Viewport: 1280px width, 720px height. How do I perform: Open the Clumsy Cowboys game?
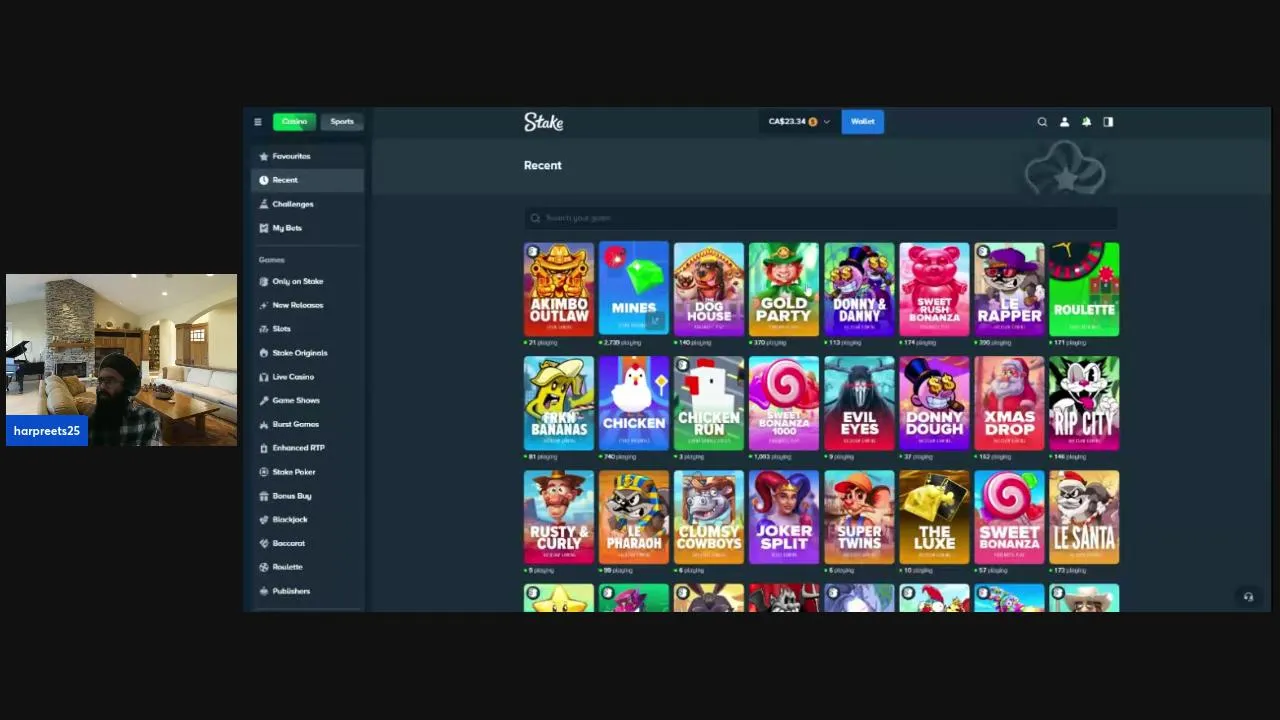709,517
